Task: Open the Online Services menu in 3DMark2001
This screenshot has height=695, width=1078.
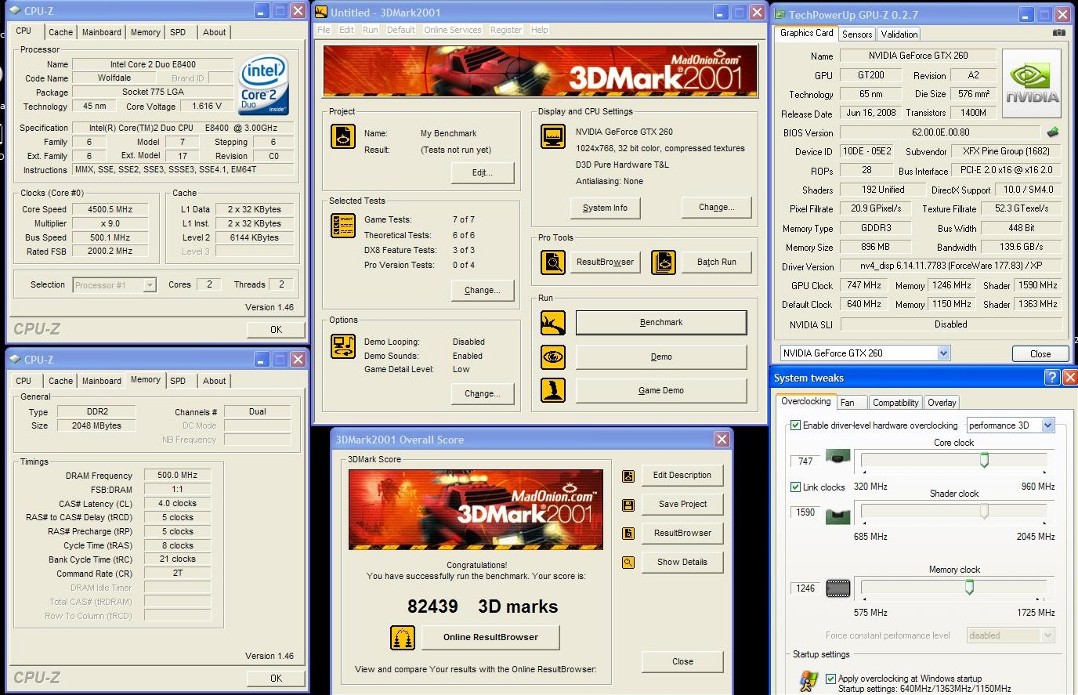Action: 452,30
